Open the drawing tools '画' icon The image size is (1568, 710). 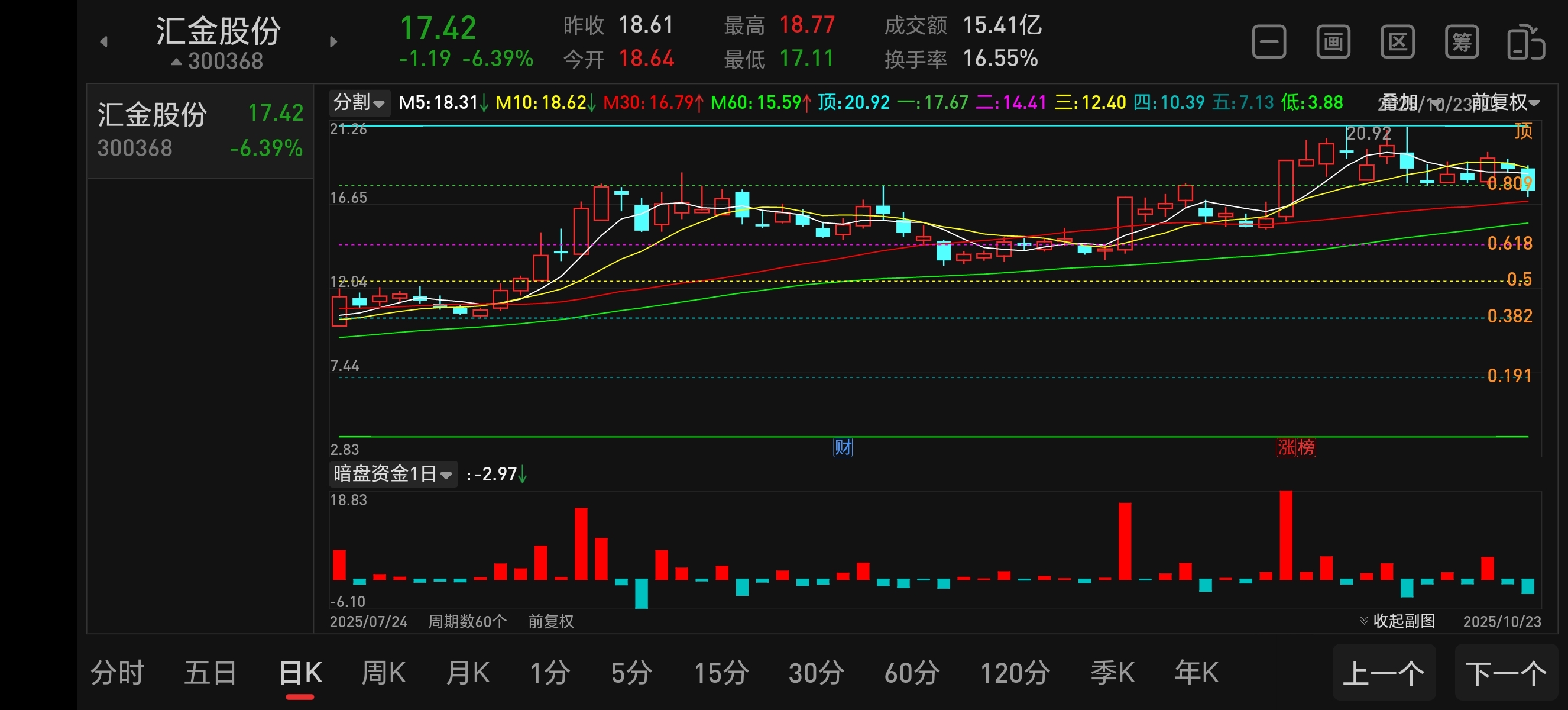[1333, 42]
